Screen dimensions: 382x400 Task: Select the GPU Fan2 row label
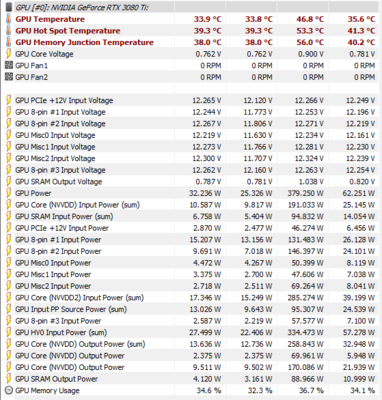[x=31, y=77]
